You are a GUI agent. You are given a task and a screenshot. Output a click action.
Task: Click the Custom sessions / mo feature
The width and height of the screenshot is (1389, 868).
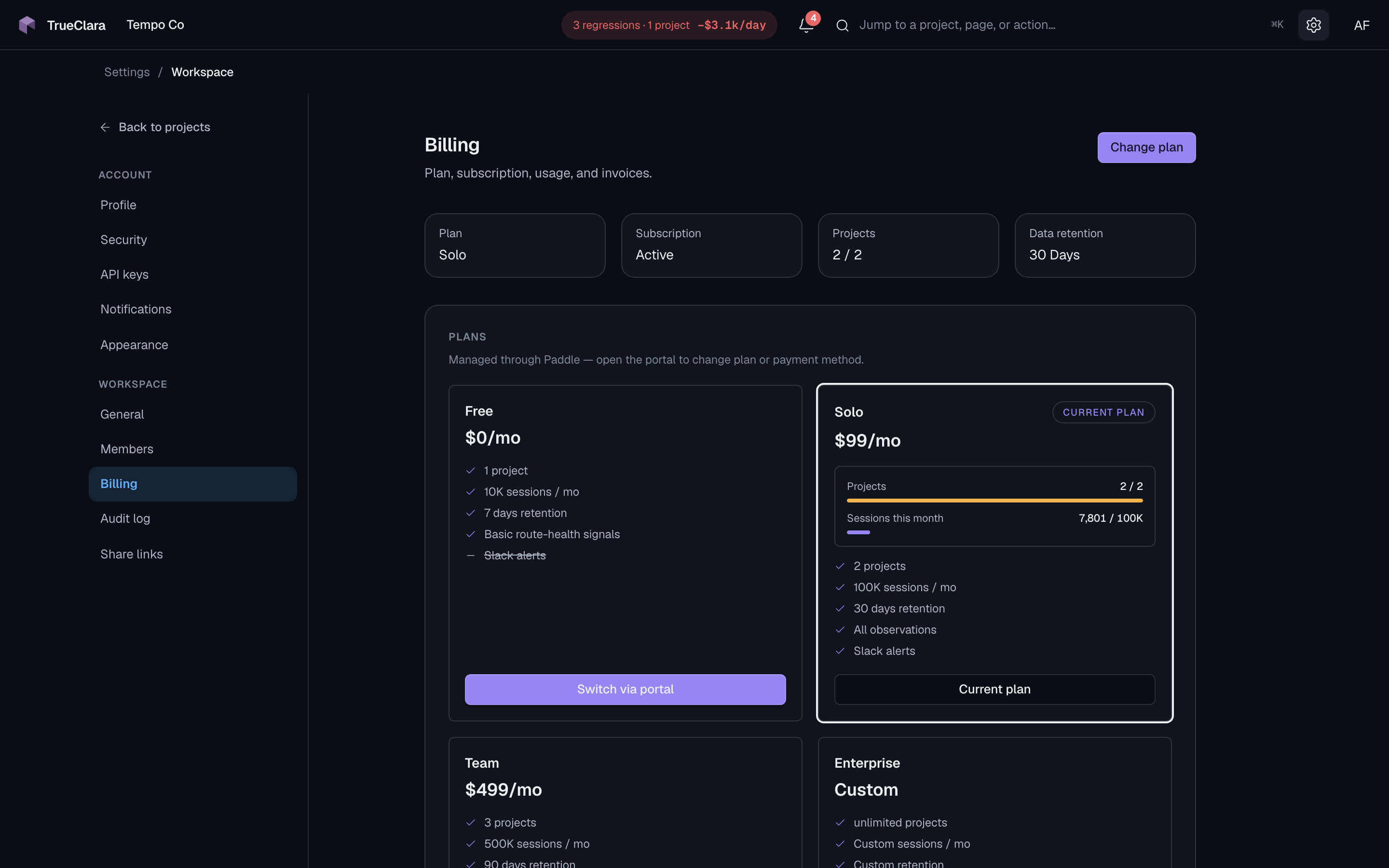pyautogui.click(x=912, y=844)
